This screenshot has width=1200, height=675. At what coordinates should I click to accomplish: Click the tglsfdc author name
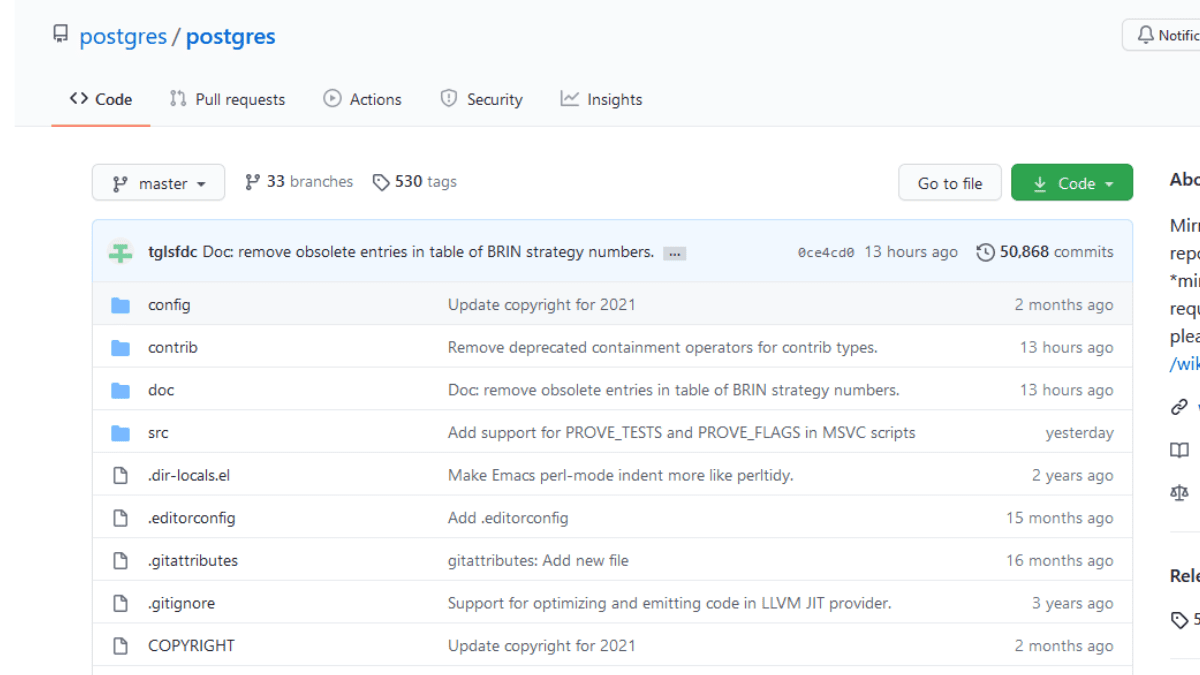(172, 252)
